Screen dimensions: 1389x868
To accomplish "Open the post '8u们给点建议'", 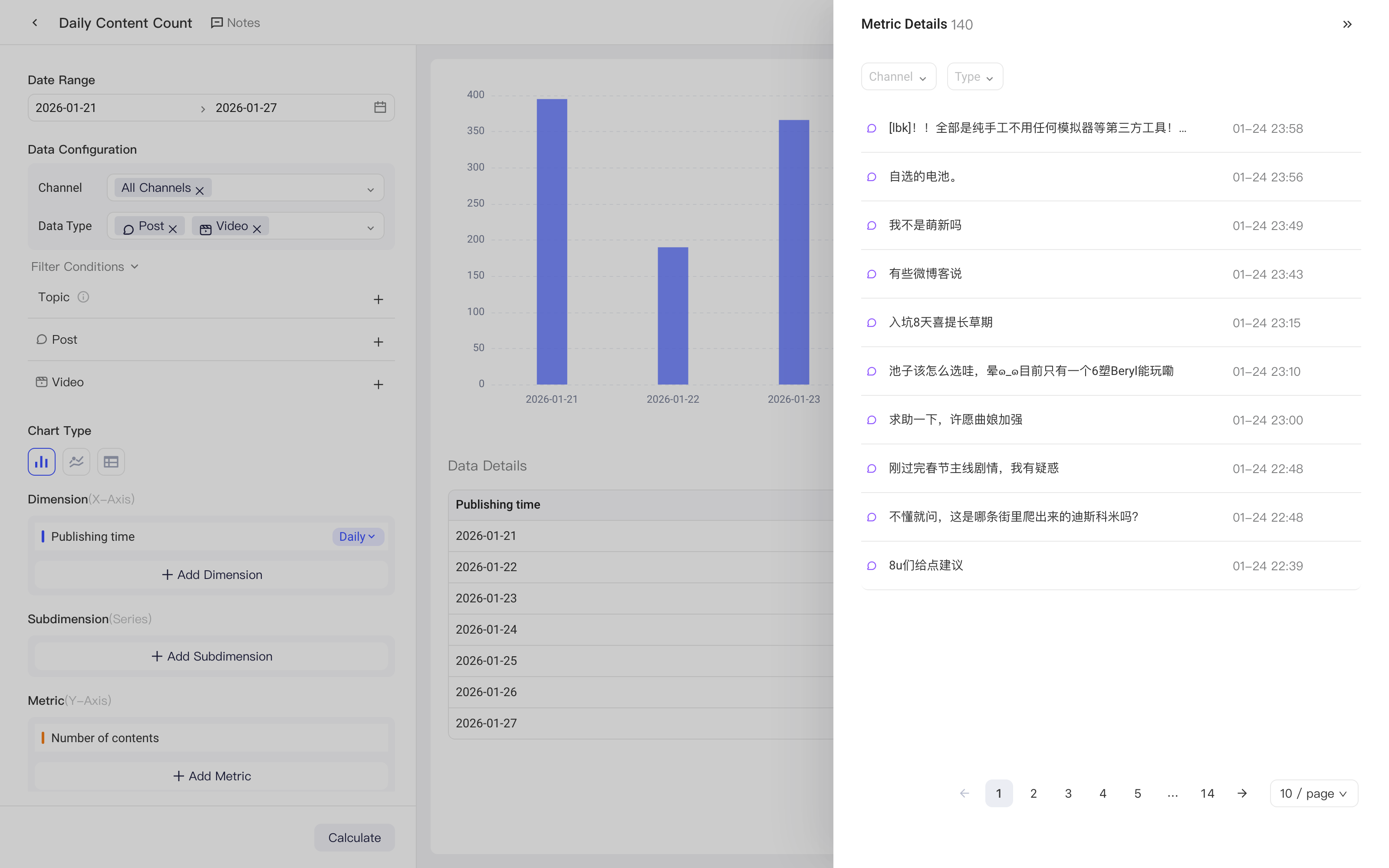I will (1111, 566).
